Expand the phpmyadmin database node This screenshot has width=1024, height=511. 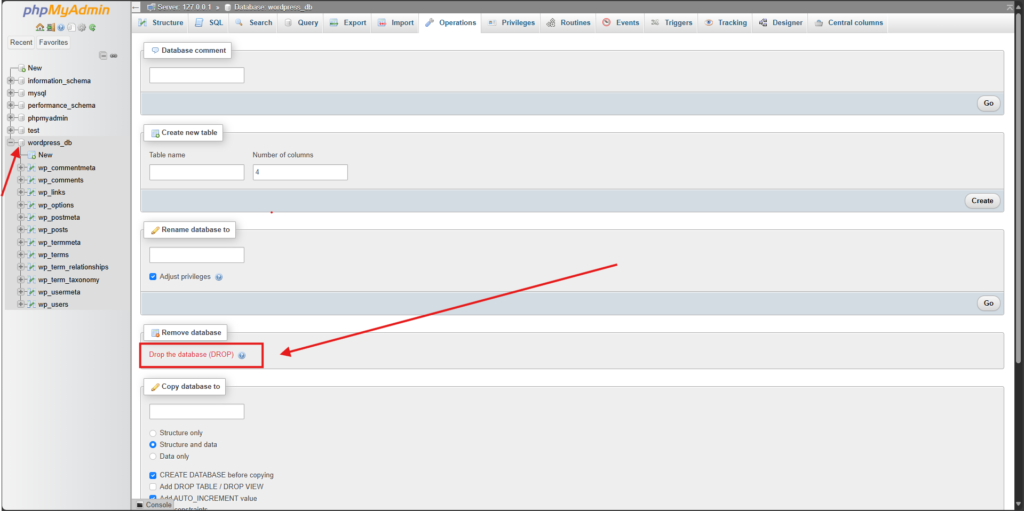[10, 118]
